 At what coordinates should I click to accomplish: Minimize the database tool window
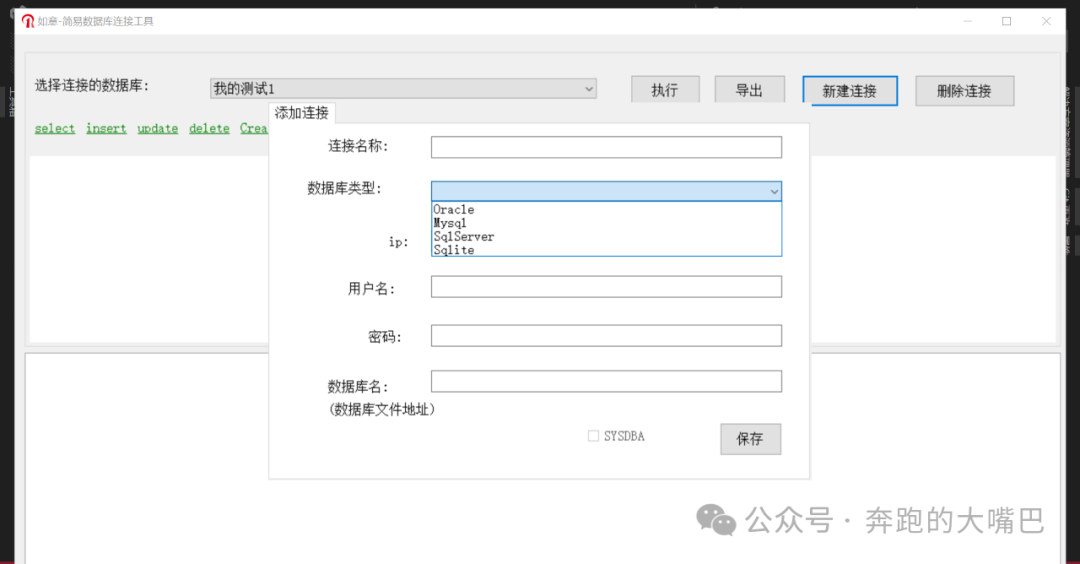[968, 21]
